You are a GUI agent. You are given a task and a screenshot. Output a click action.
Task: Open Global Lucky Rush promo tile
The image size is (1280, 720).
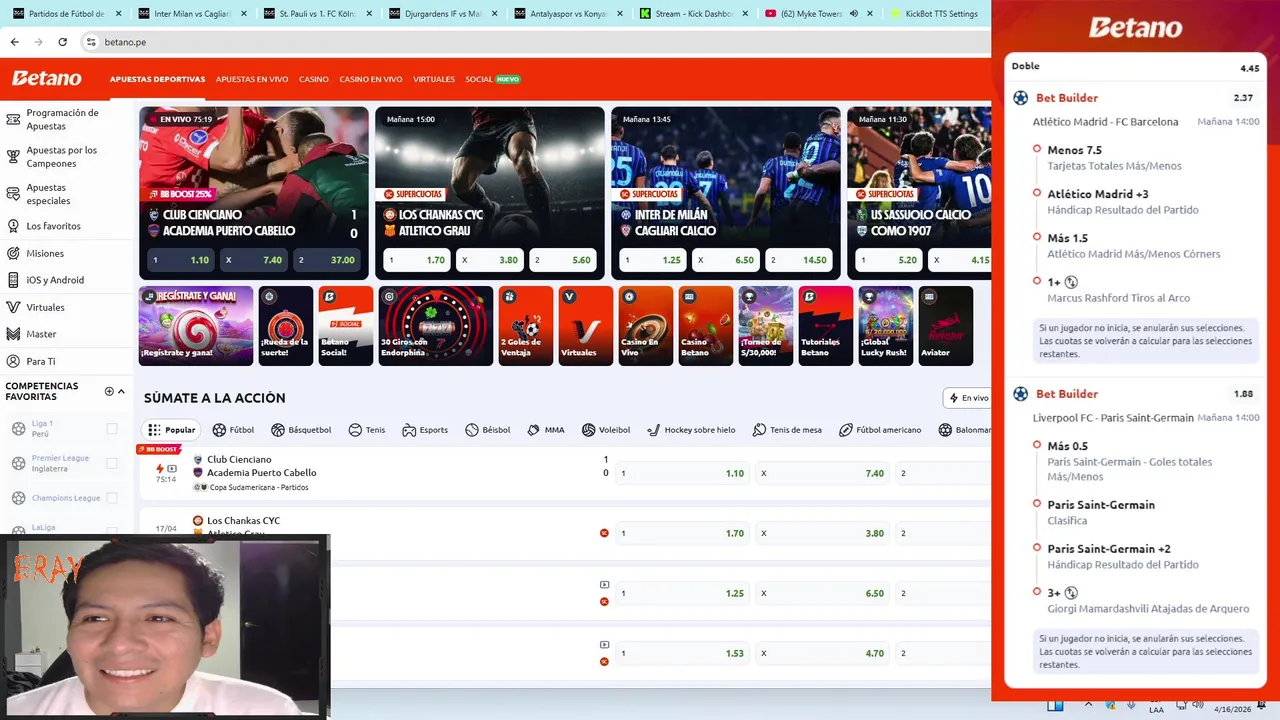point(886,326)
